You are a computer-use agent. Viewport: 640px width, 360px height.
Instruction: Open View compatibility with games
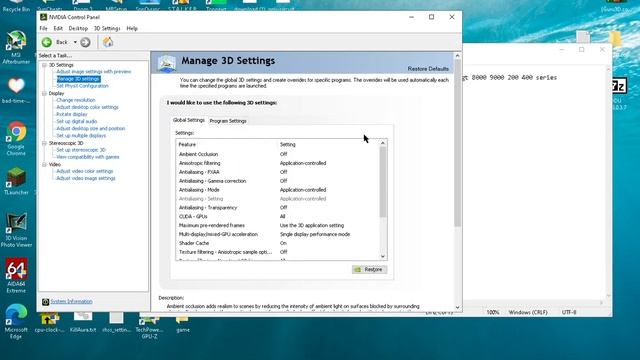pyautogui.click(x=88, y=157)
